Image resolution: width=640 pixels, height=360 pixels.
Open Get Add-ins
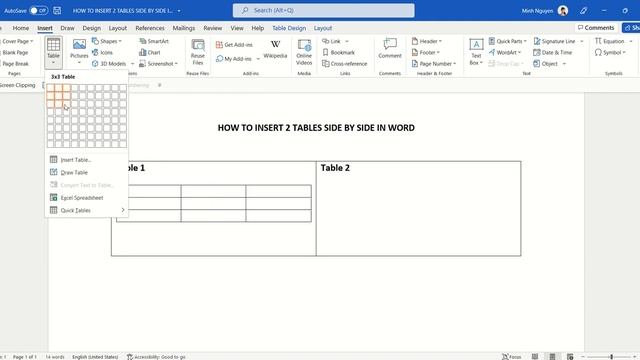[x=234, y=45]
